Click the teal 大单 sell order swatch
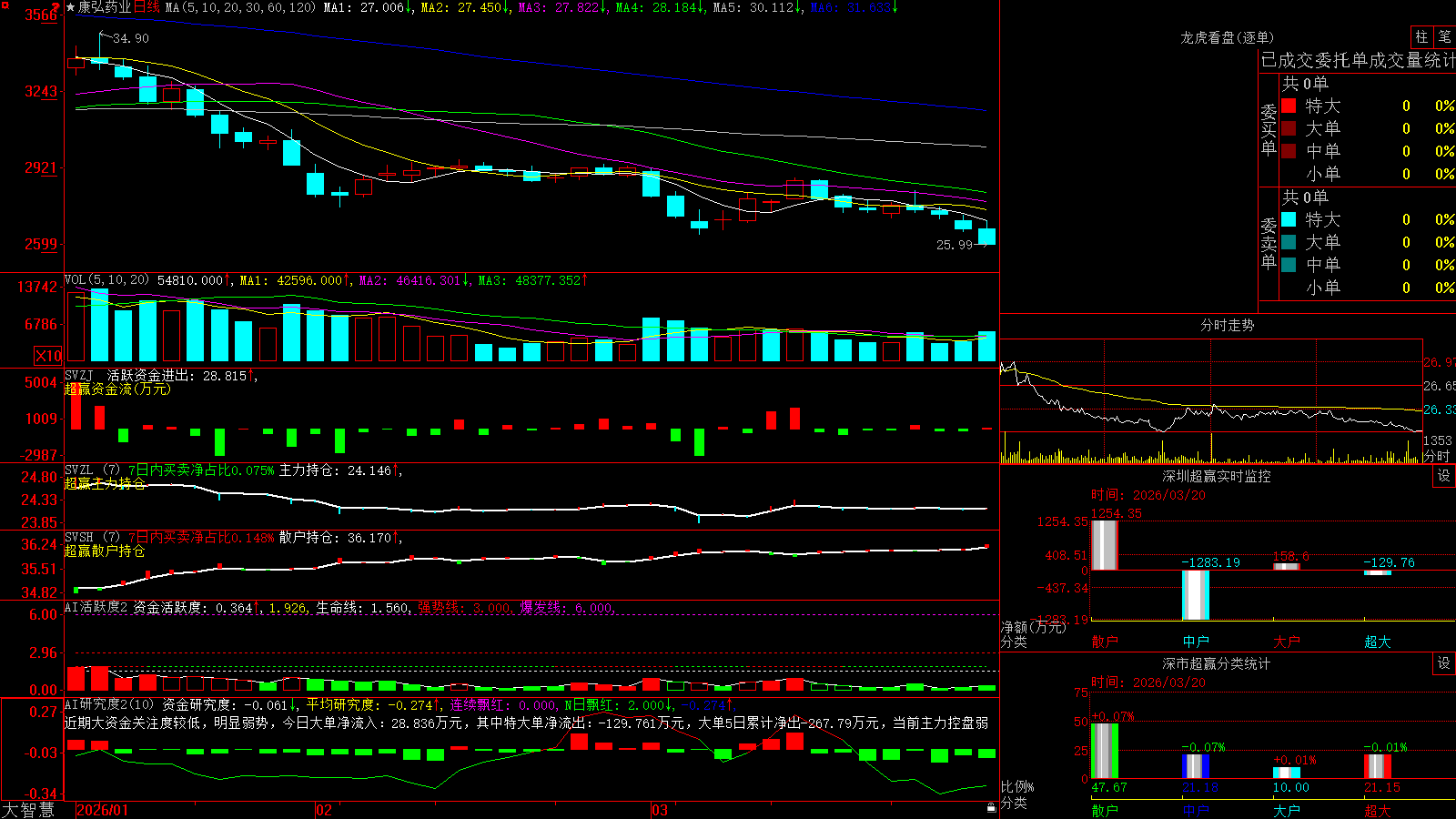1456x819 pixels. click(1289, 242)
